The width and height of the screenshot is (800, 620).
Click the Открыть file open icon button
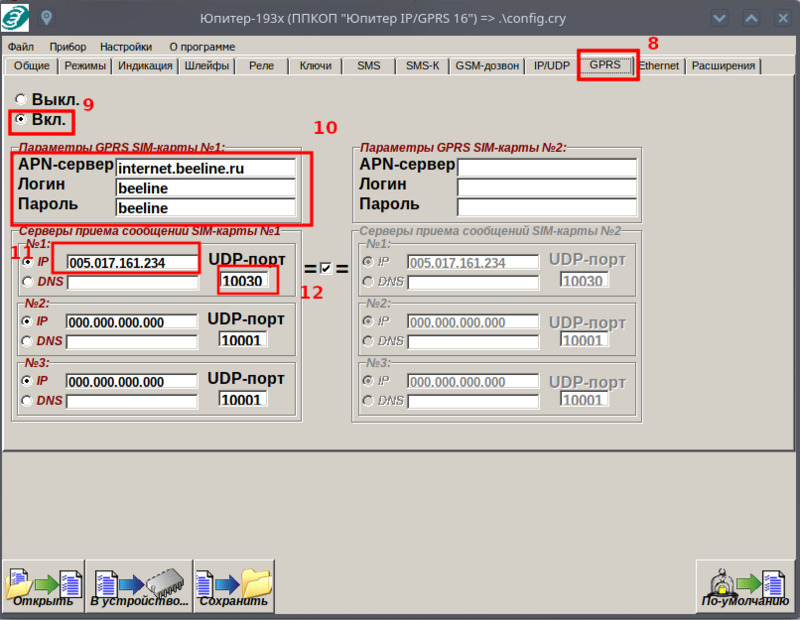tap(43, 585)
